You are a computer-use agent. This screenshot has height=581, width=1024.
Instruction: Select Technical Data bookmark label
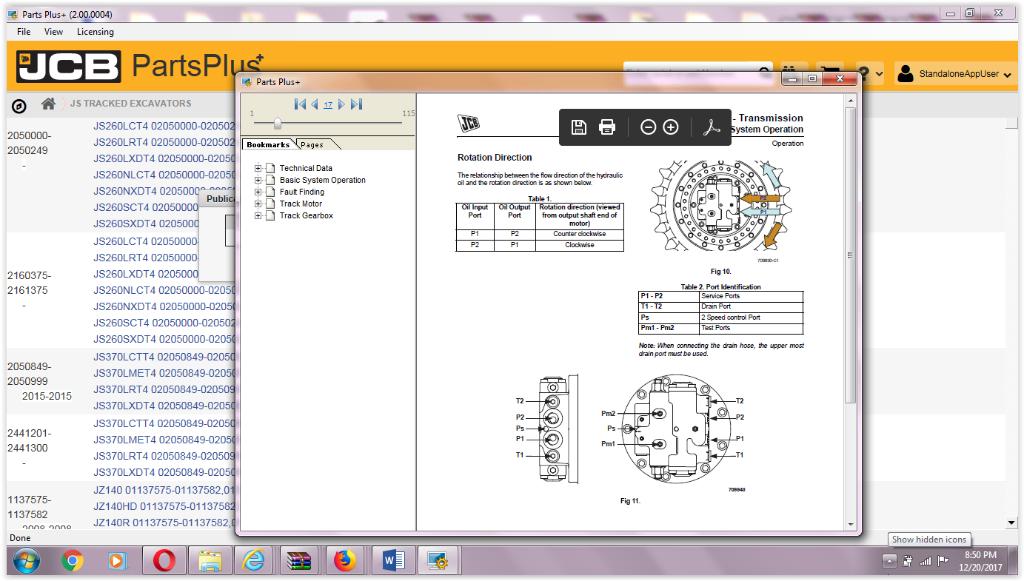tap(306, 168)
